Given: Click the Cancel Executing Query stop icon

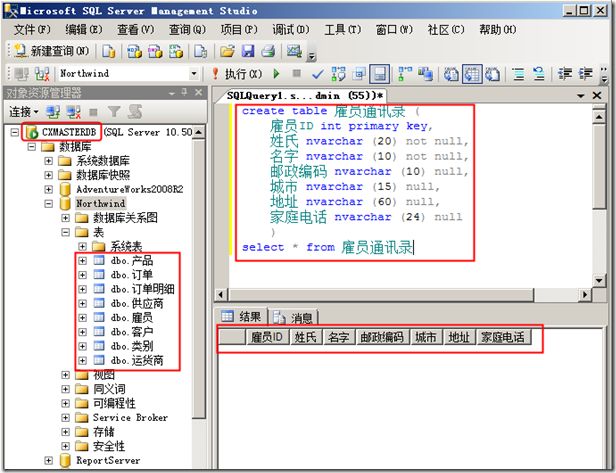Looking at the screenshot, I should click(297, 73).
